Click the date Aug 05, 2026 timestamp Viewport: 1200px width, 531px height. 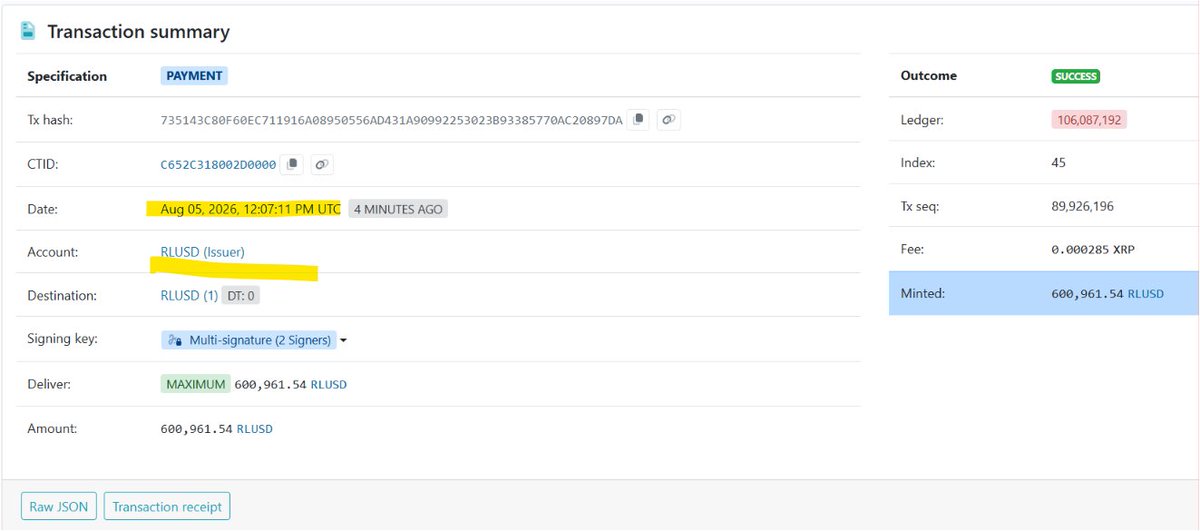click(250, 209)
